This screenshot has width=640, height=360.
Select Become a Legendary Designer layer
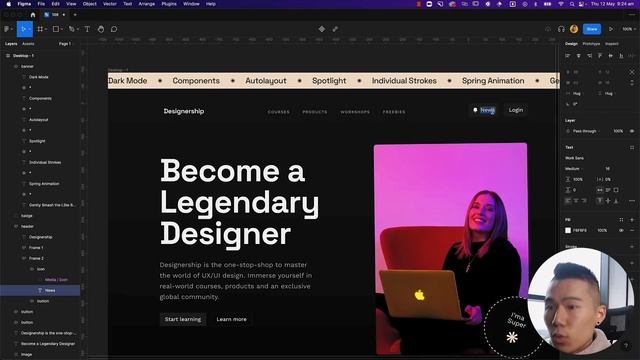click(x=48, y=344)
